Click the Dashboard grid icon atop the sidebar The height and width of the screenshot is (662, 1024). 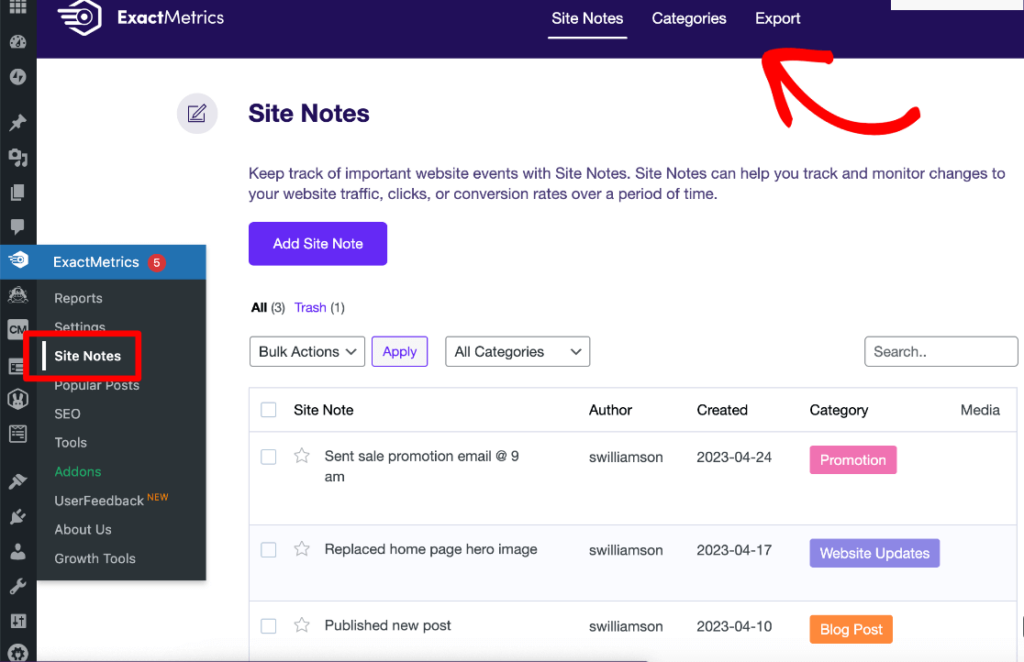point(17,8)
